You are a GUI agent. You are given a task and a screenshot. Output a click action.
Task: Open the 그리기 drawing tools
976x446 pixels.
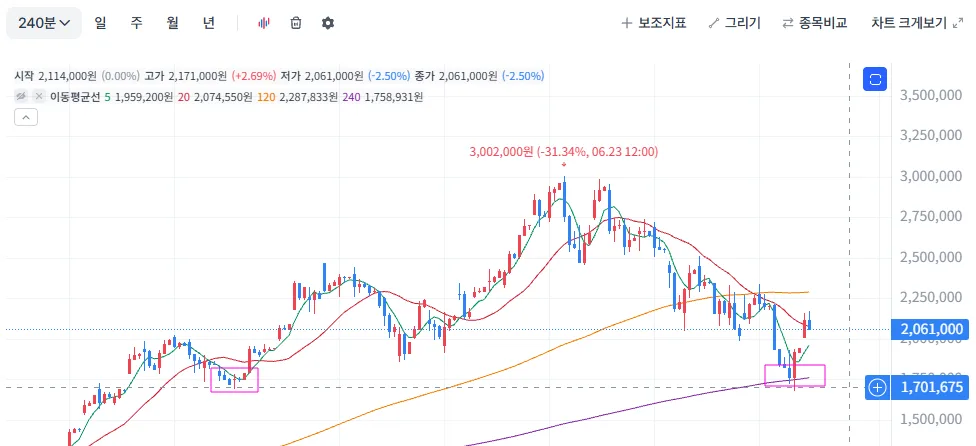[734, 24]
